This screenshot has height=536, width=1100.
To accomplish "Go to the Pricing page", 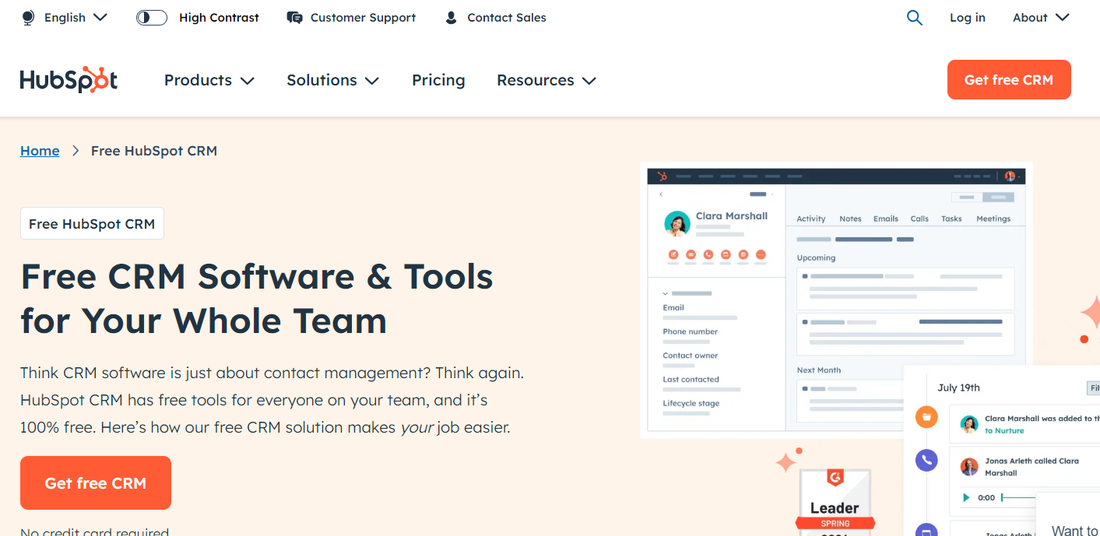I will pos(438,80).
